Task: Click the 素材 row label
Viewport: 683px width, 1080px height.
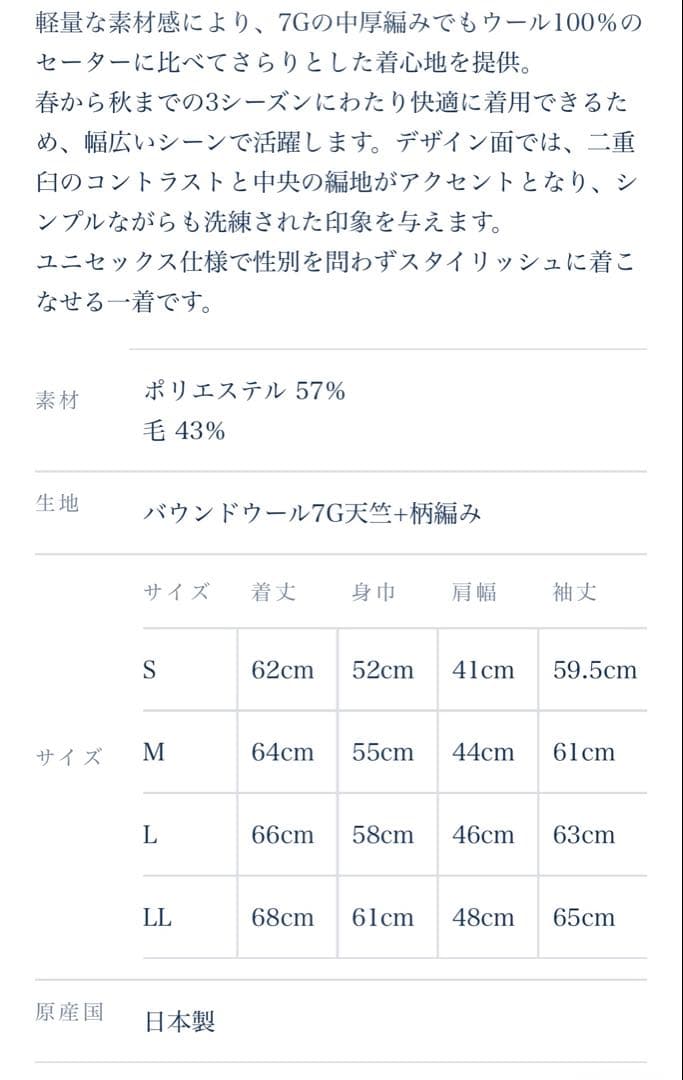Action: click(56, 401)
